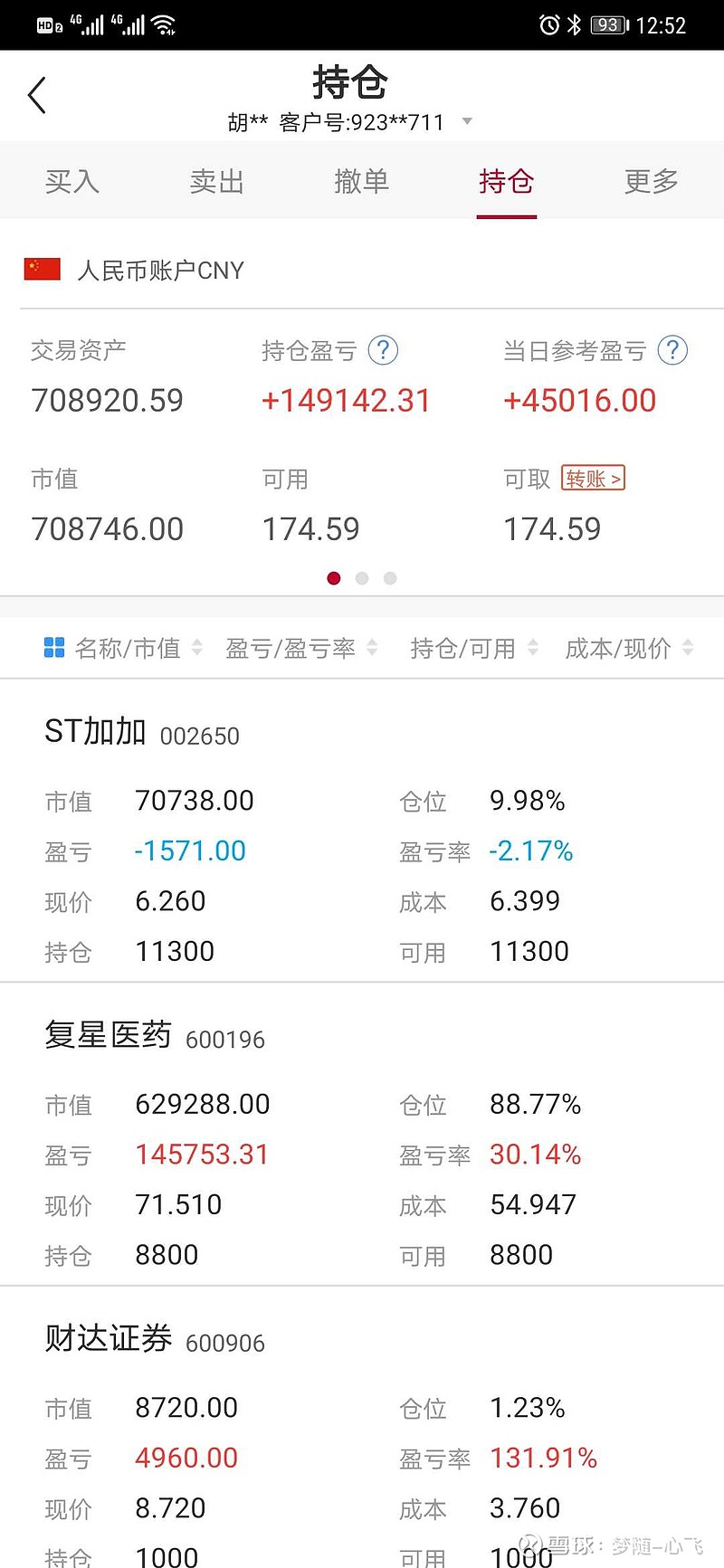Switch to the 买入 tab
Viewport: 724px width, 1568px height.
click(x=71, y=180)
